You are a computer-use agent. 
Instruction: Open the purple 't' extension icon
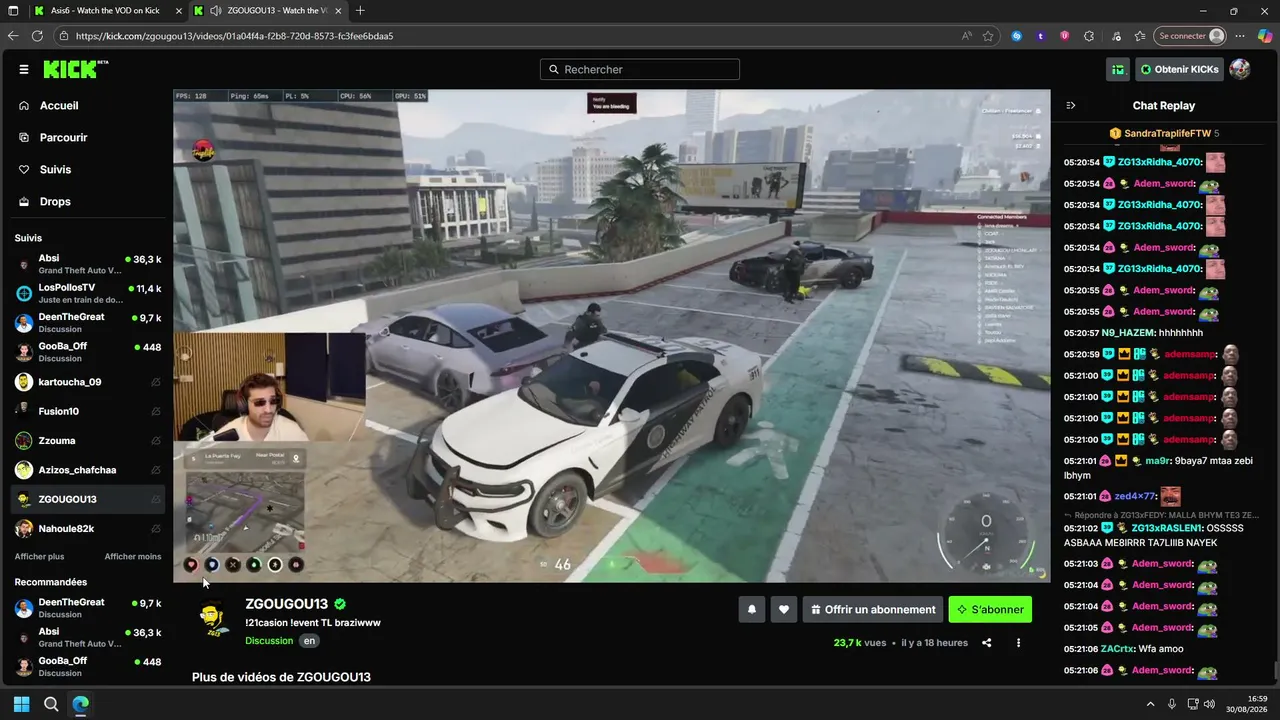(x=1041, y=36)
